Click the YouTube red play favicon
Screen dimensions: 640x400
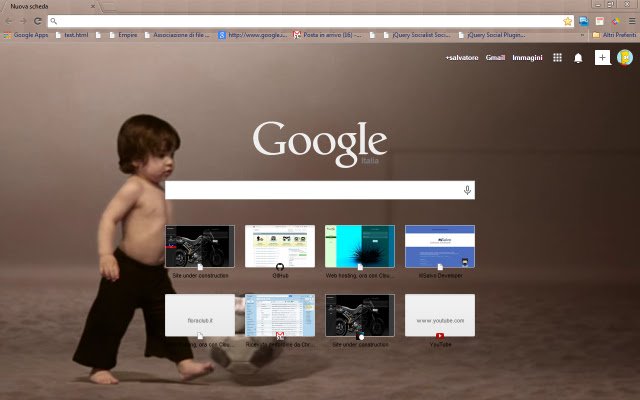point(440,336)
